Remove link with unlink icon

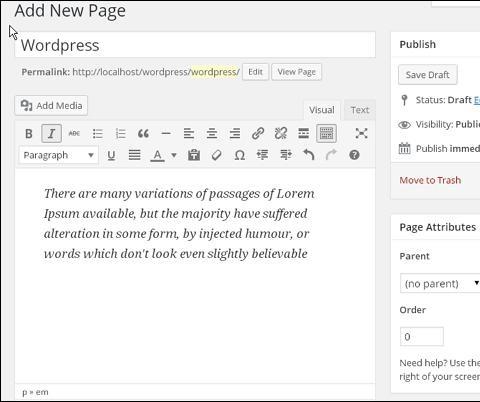click(x=281, y=134)
